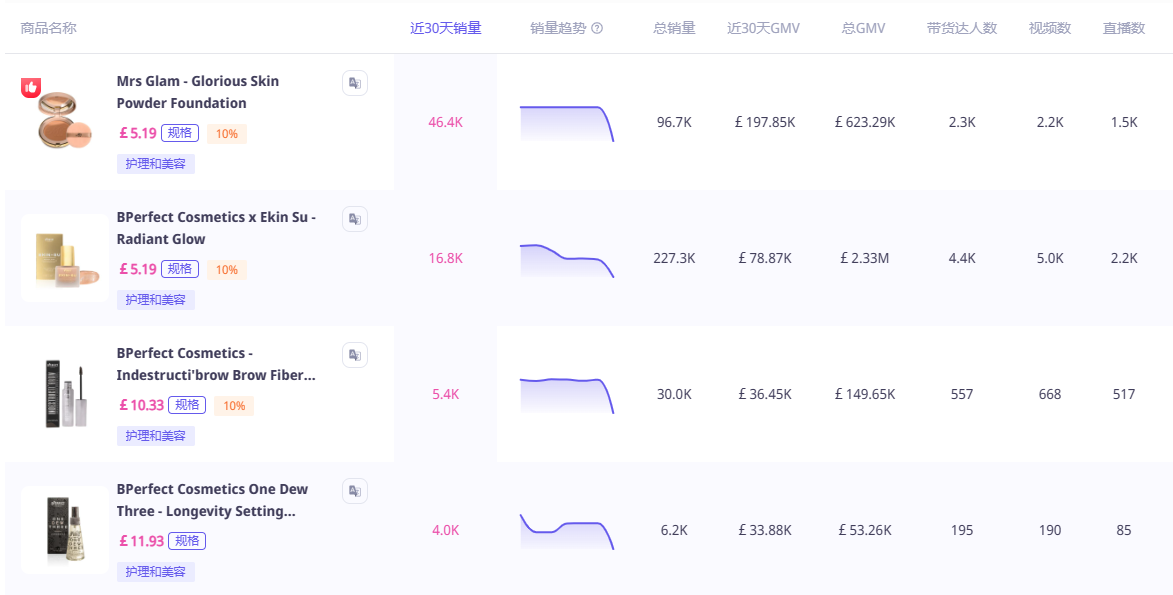Image resolution: width=1173 pixels, height=595 pixels.
Task: Click translate icon for One Dew Three Setting
Action: tap(354, 491)
